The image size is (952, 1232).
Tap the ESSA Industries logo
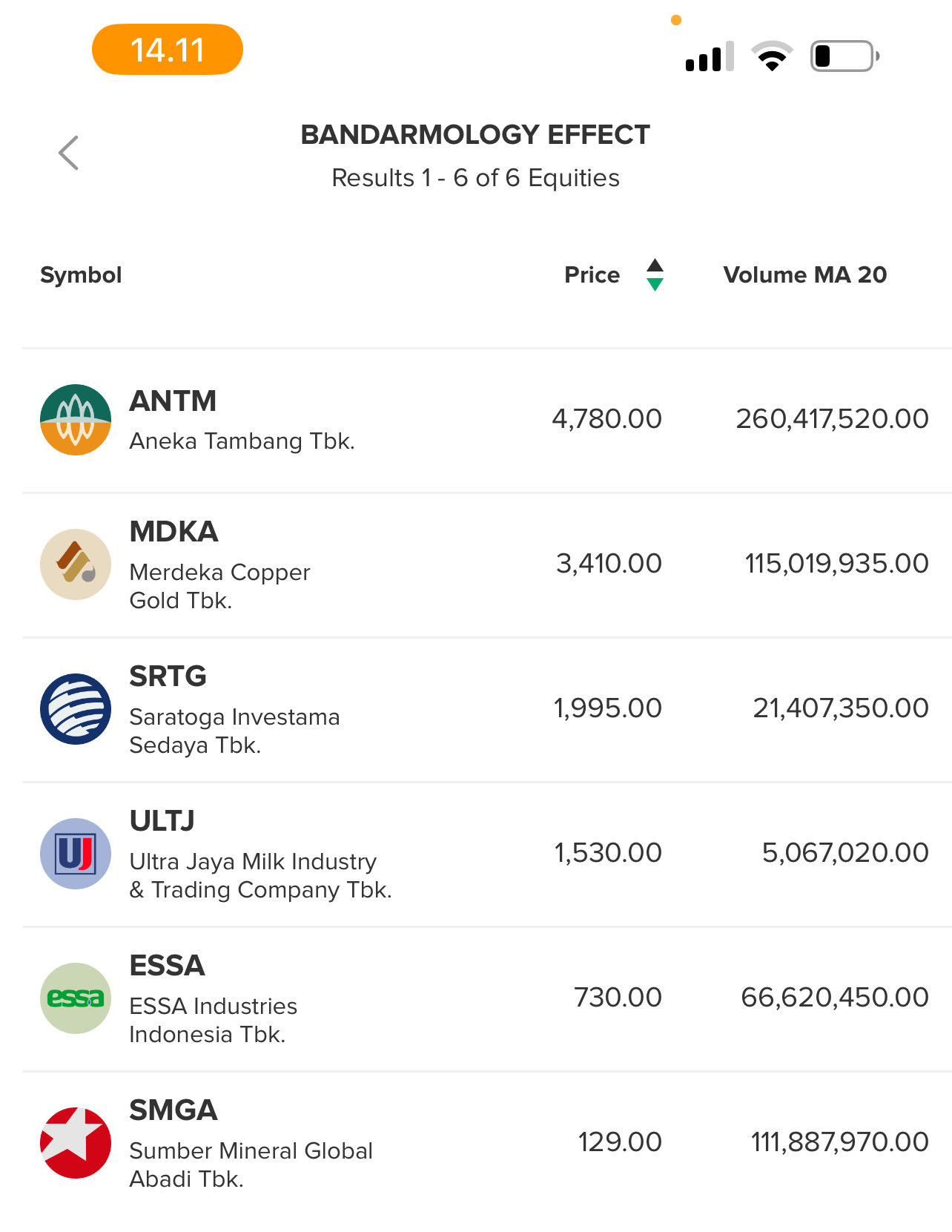tap(76, 998)
